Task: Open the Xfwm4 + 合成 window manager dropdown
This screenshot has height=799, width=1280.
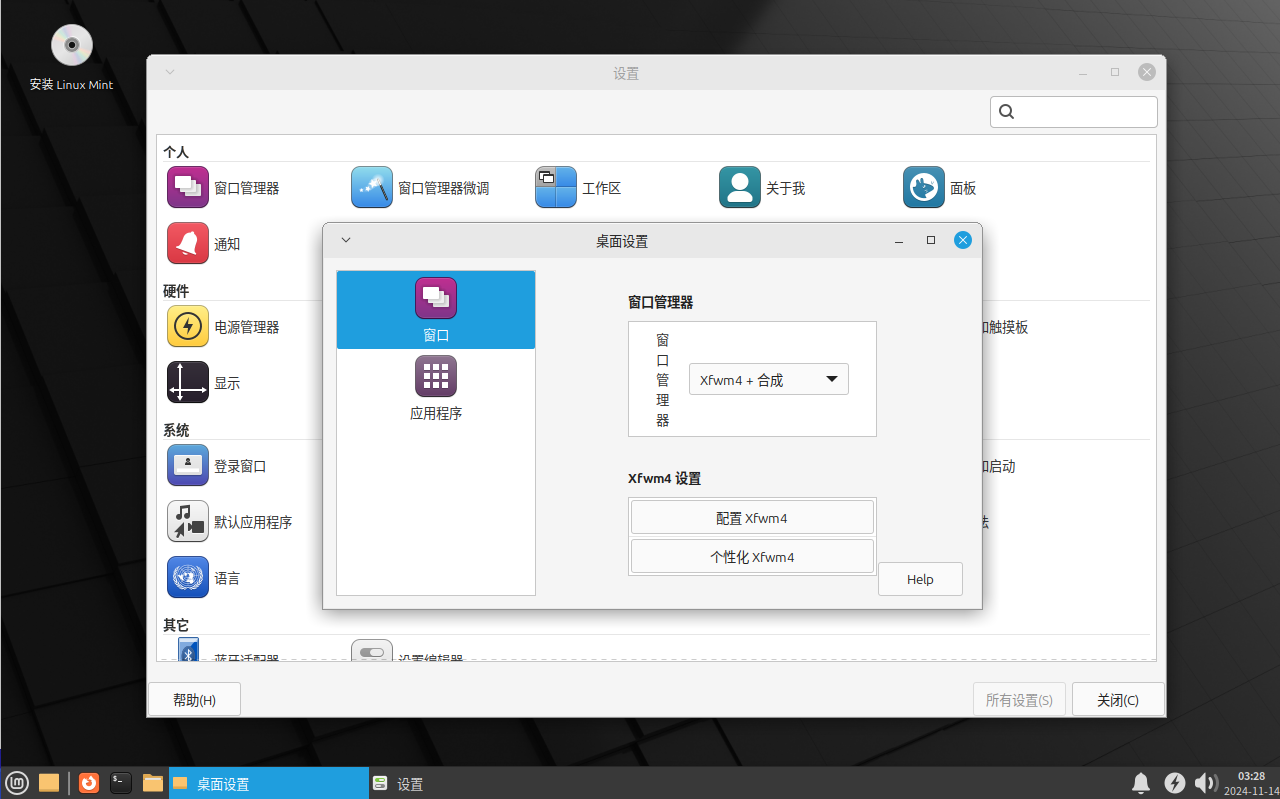Action: [x=769, y=379]
